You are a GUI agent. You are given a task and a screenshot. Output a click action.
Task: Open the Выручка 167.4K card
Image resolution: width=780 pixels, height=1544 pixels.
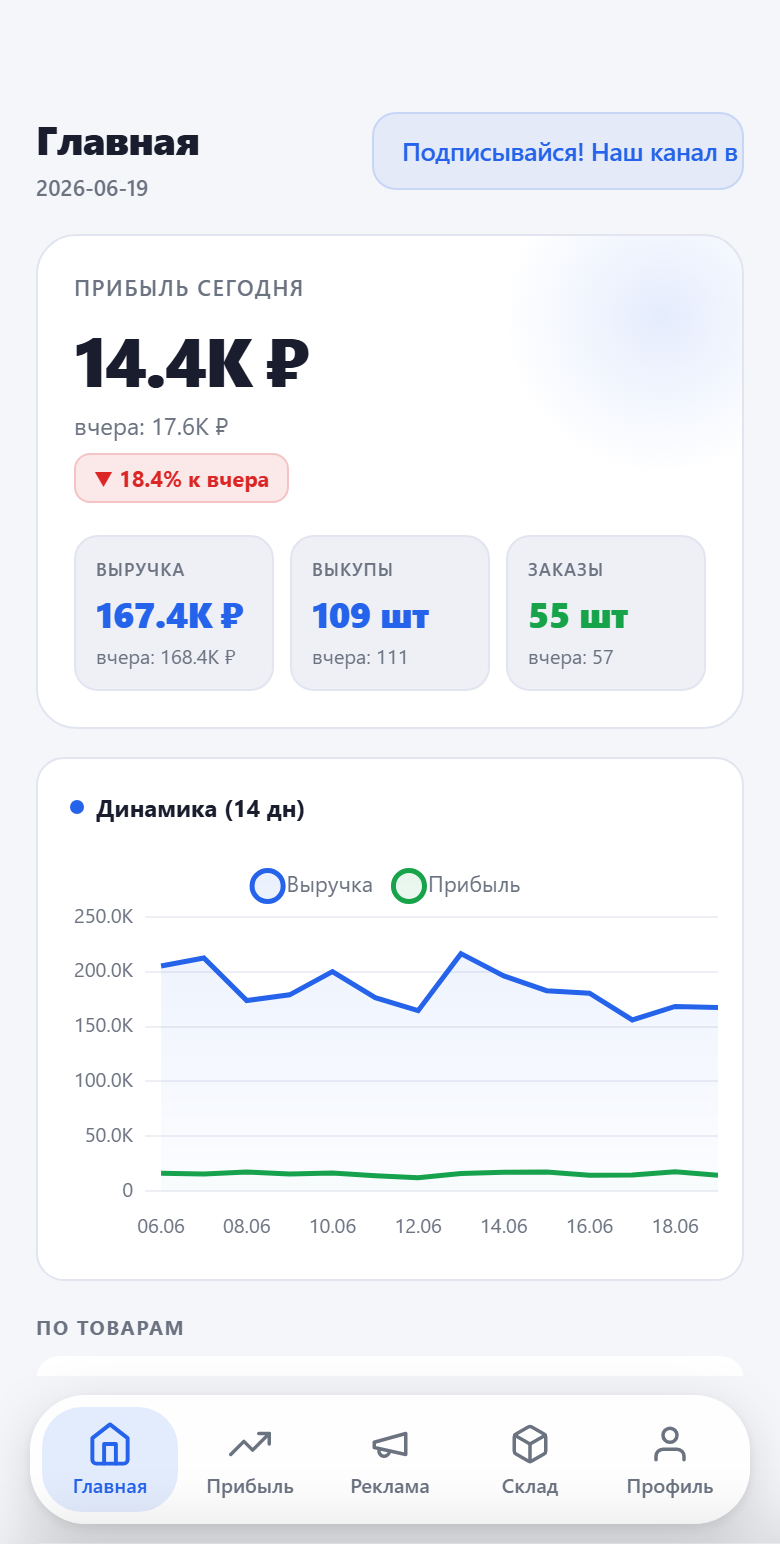click(174, 613)
